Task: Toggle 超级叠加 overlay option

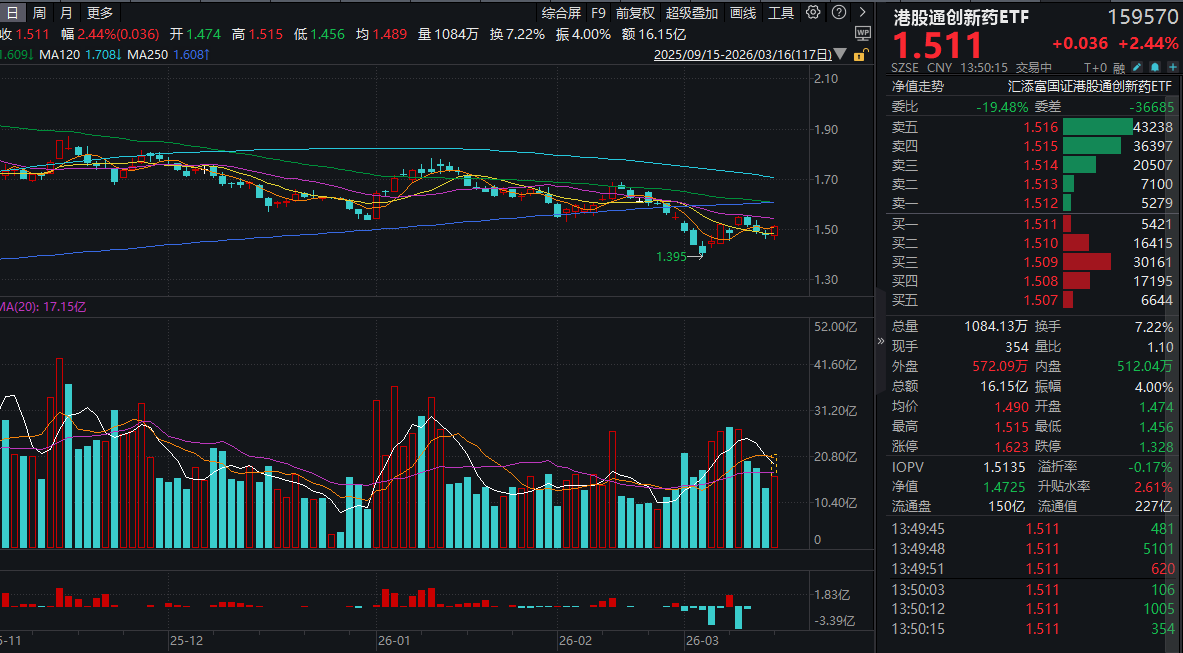Action: (x=691, y=13)
